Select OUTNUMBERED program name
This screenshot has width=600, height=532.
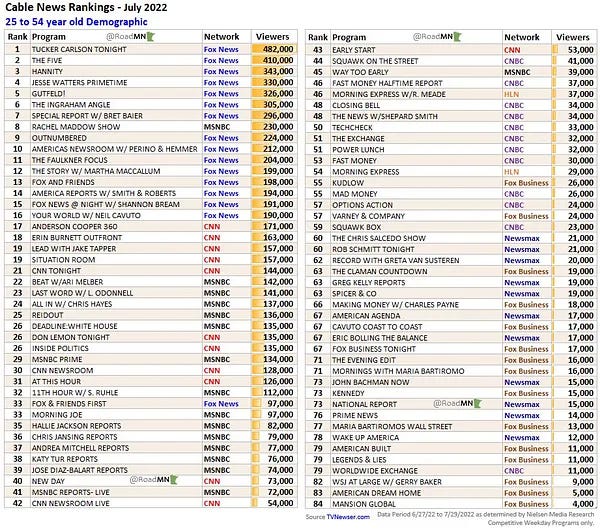point(59,138)
